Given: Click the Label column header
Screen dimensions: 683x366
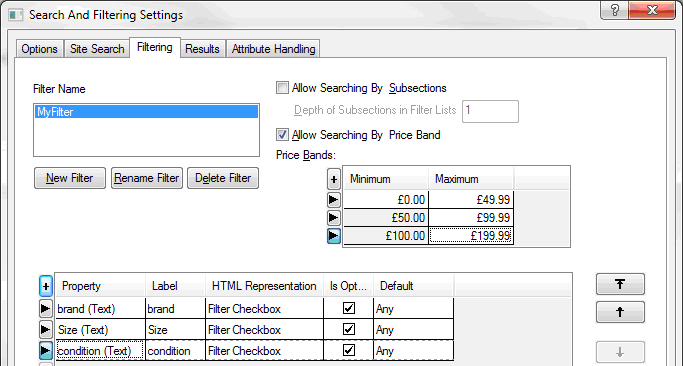Looking at the screenshot, I should (x=176, y=286).
